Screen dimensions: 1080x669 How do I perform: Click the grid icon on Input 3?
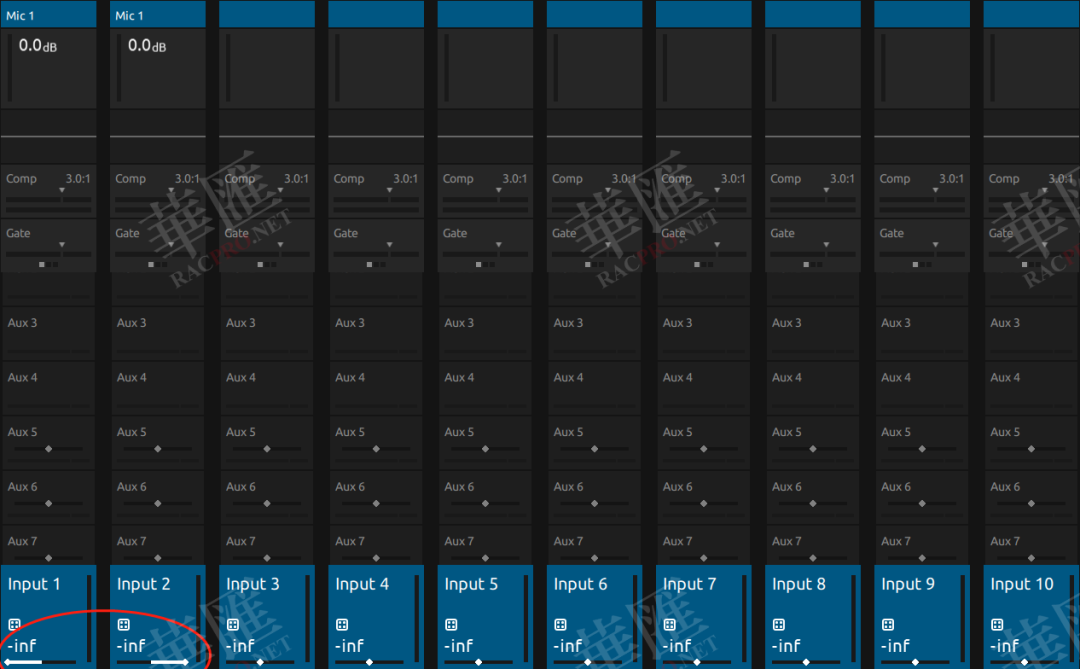point(233,624)
